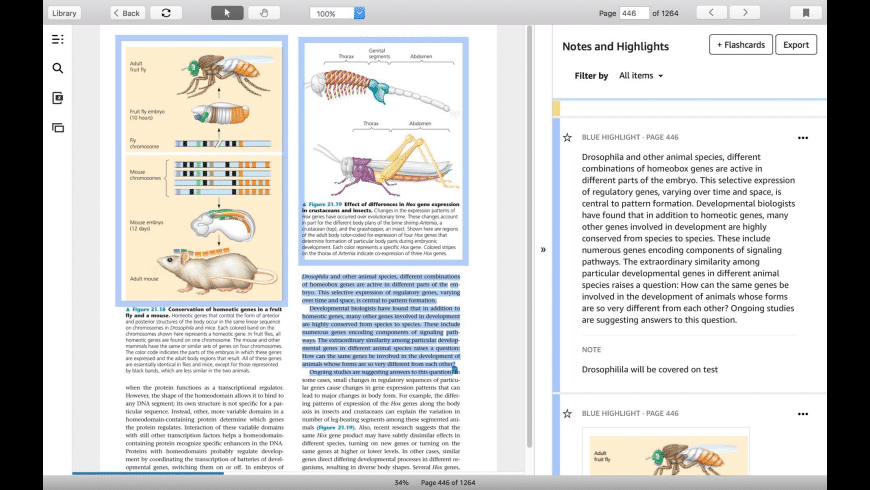Image resolution: width=870 pixels, height=490 pixels.
Task: Click the + Flashcards button
Action: click(x=741, y=44)
